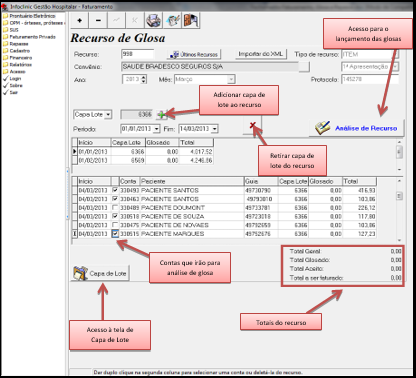Click the Infoclinic application icon in title bar

4,6
